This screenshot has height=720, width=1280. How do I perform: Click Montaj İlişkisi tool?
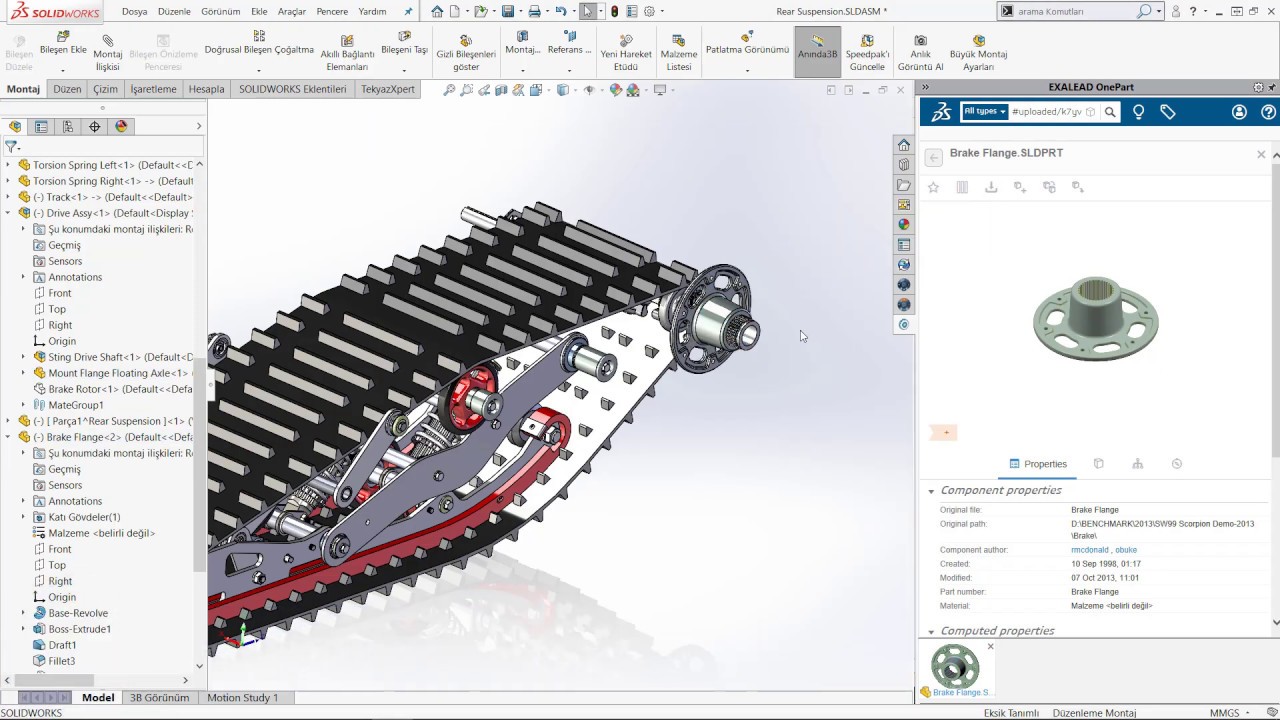[x=108, y=54]
